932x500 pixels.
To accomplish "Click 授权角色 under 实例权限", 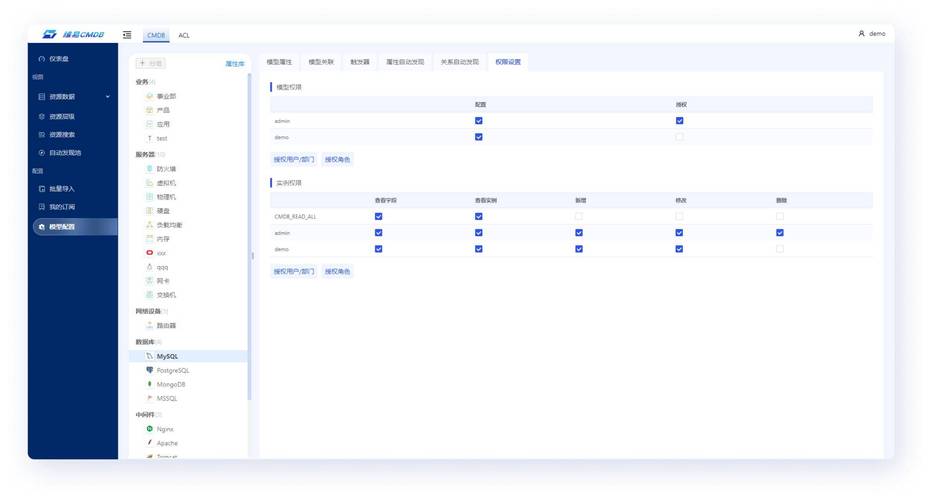I will click(337, 271).
